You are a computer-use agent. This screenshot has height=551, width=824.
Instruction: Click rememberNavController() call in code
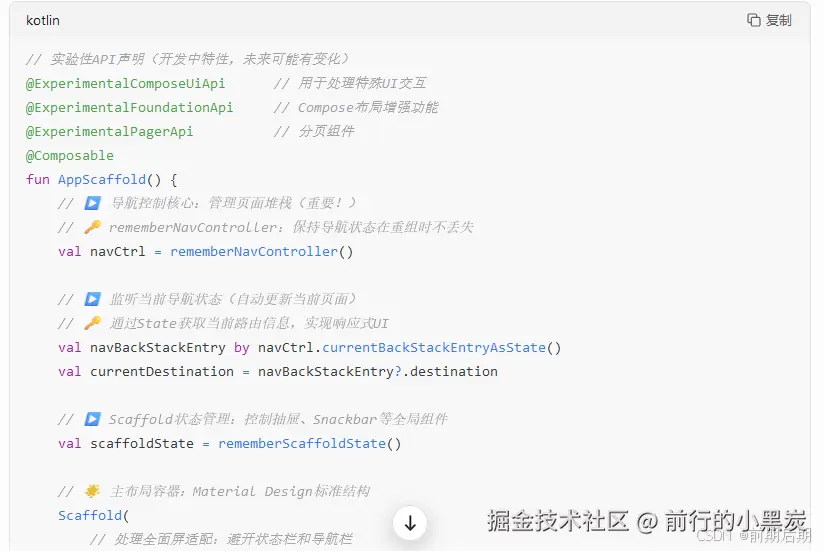pyautogui.click(x=261, y=252)
